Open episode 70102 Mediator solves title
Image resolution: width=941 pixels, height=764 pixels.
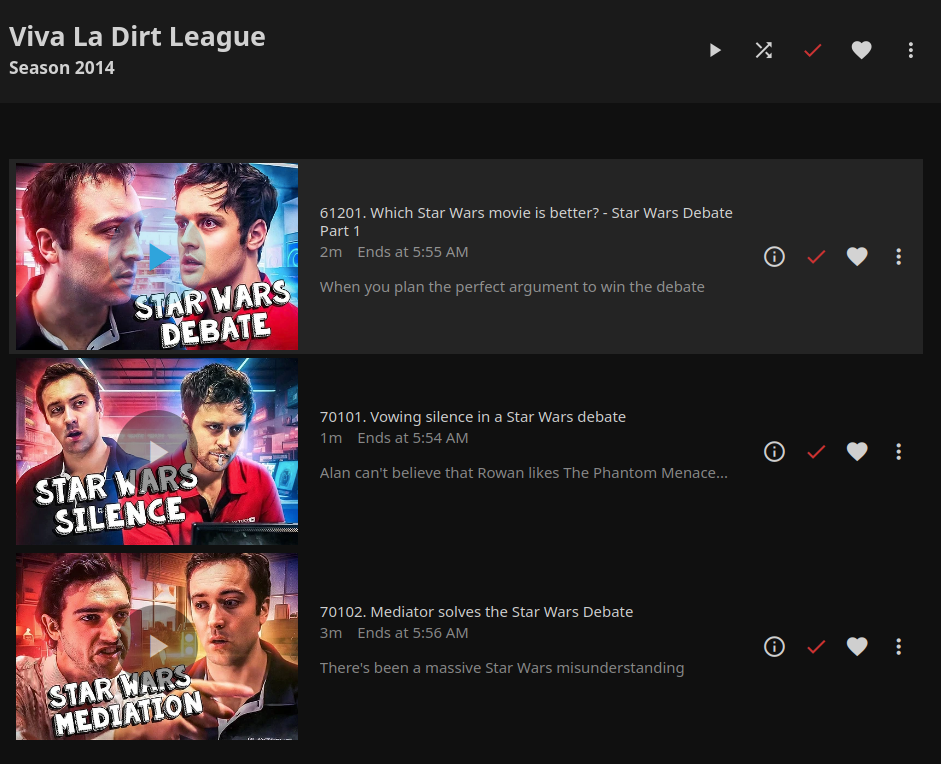(477, 612)
